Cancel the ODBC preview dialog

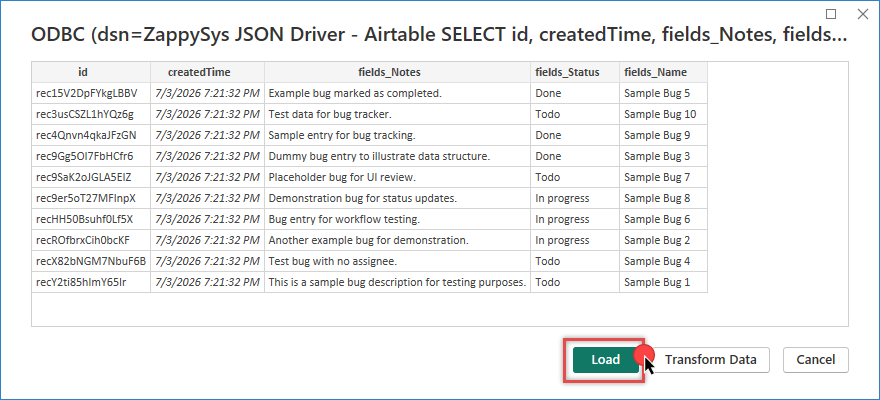click(x=815, y=360)
